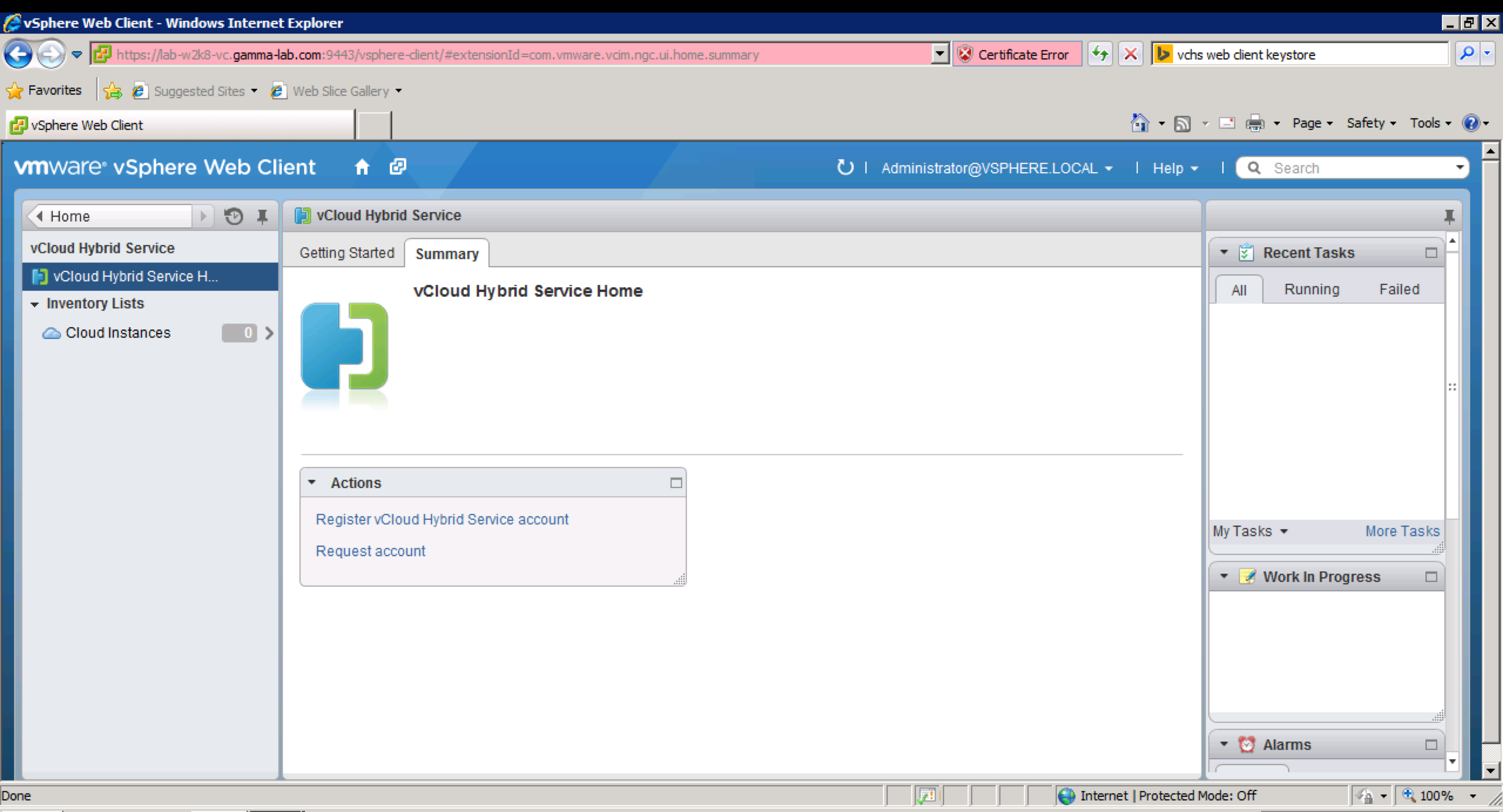Screen dimensions: 1503x812
Task: Click the new window icon beside home
Action: [x=397, y=167]
